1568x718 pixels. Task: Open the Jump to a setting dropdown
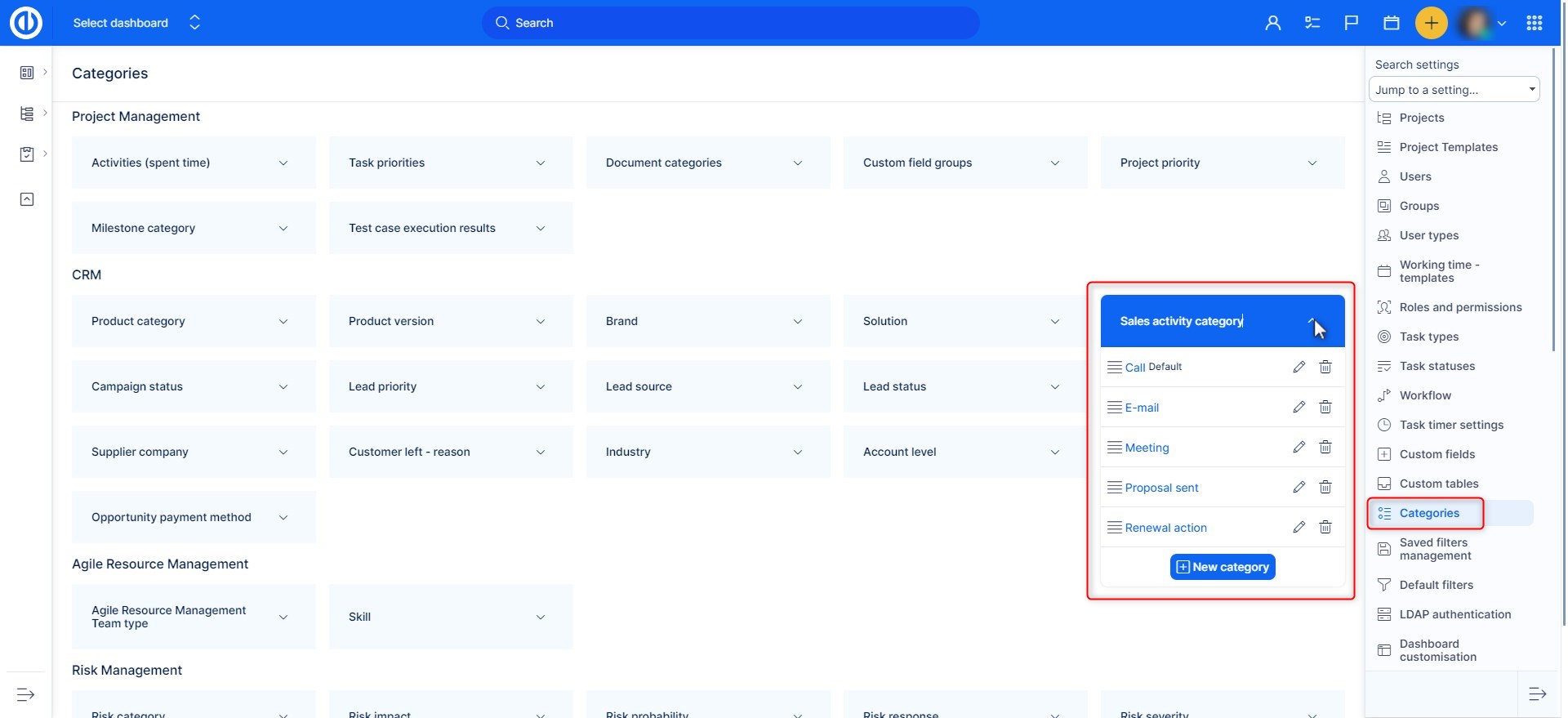pos(1454,90)
